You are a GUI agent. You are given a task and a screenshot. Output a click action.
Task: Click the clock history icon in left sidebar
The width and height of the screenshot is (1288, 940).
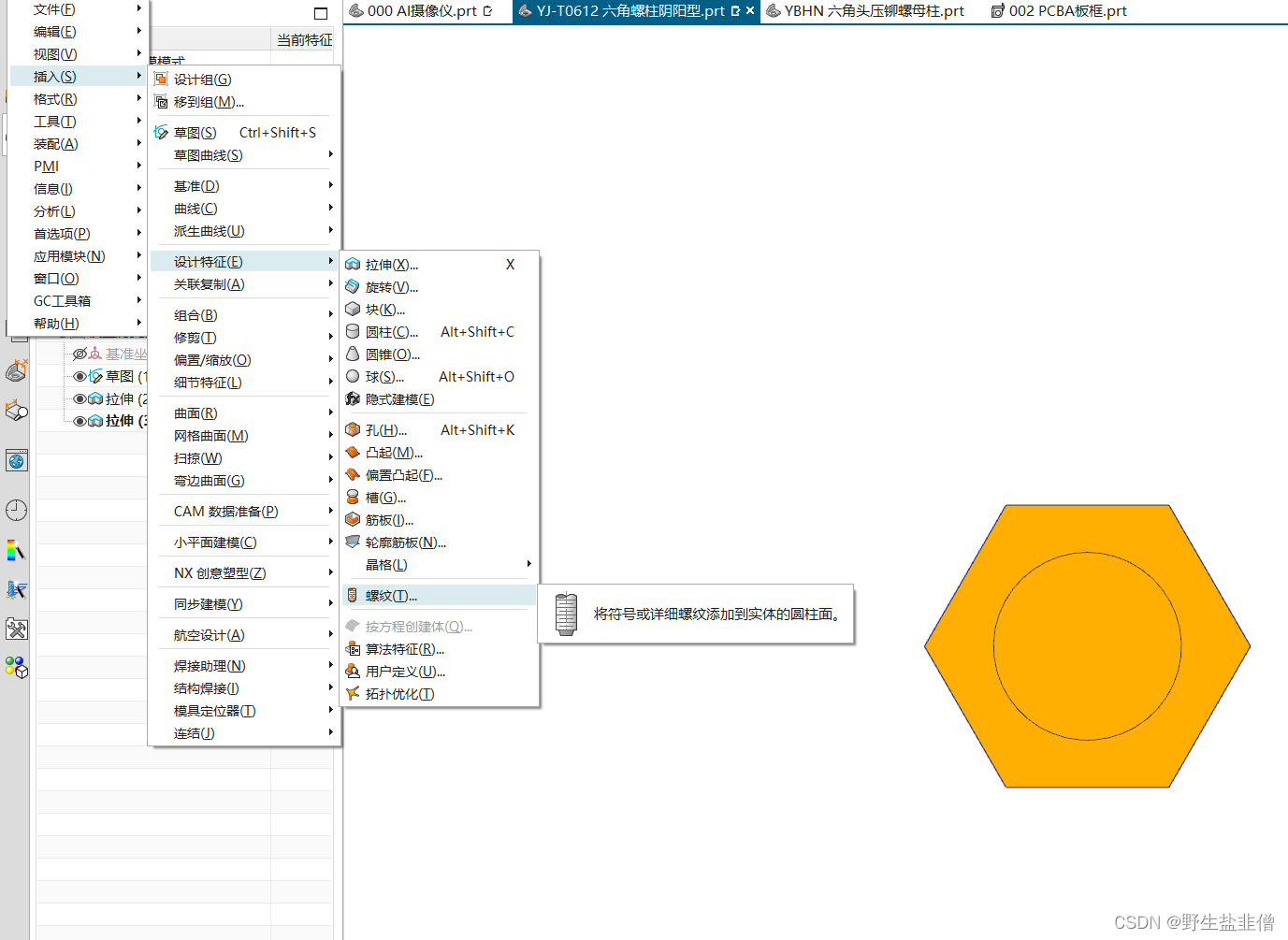pos(16,510)
